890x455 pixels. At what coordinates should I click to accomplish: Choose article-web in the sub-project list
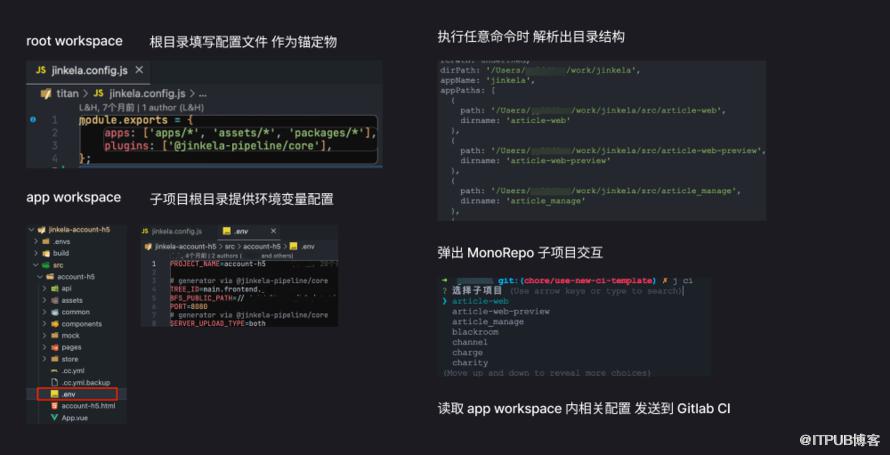480,301
